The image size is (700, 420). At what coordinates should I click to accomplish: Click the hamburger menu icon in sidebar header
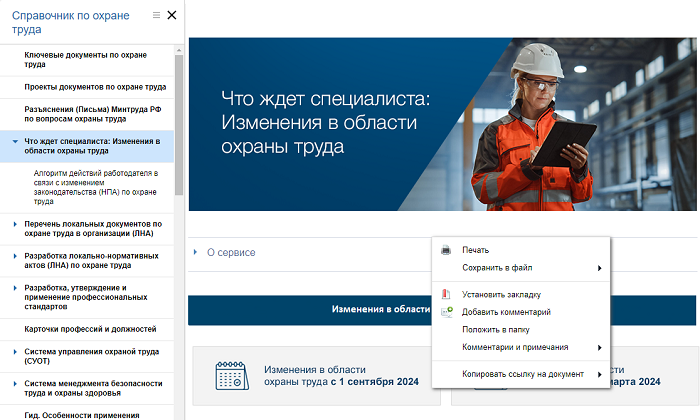tap(155, 15)
